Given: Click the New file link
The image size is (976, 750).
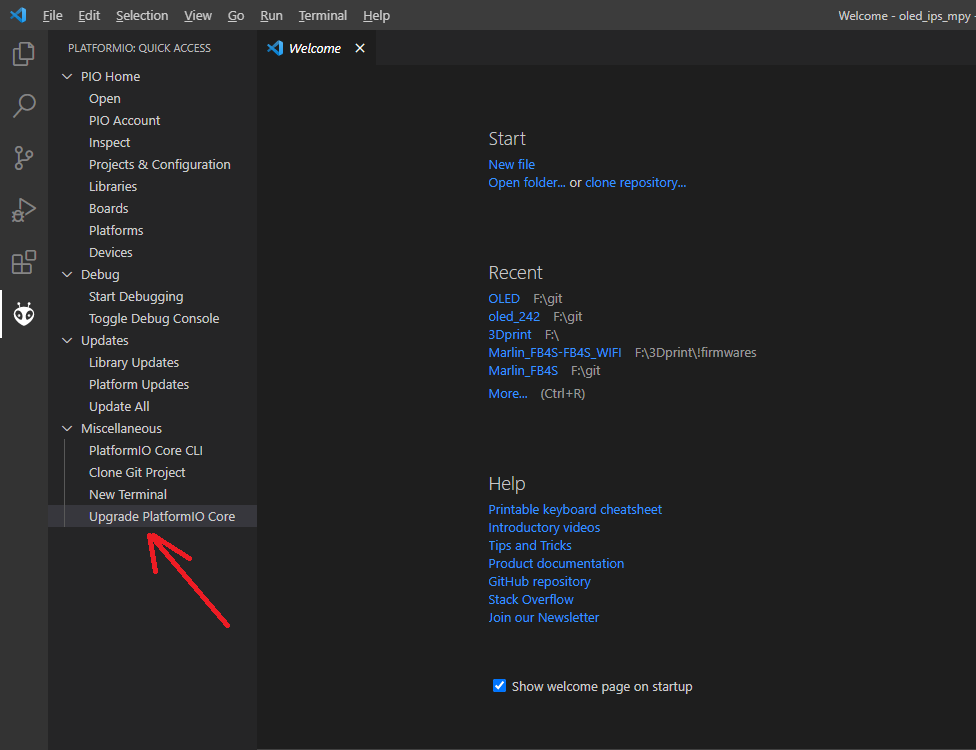Looking at the screenshot, I should point(512,164).
